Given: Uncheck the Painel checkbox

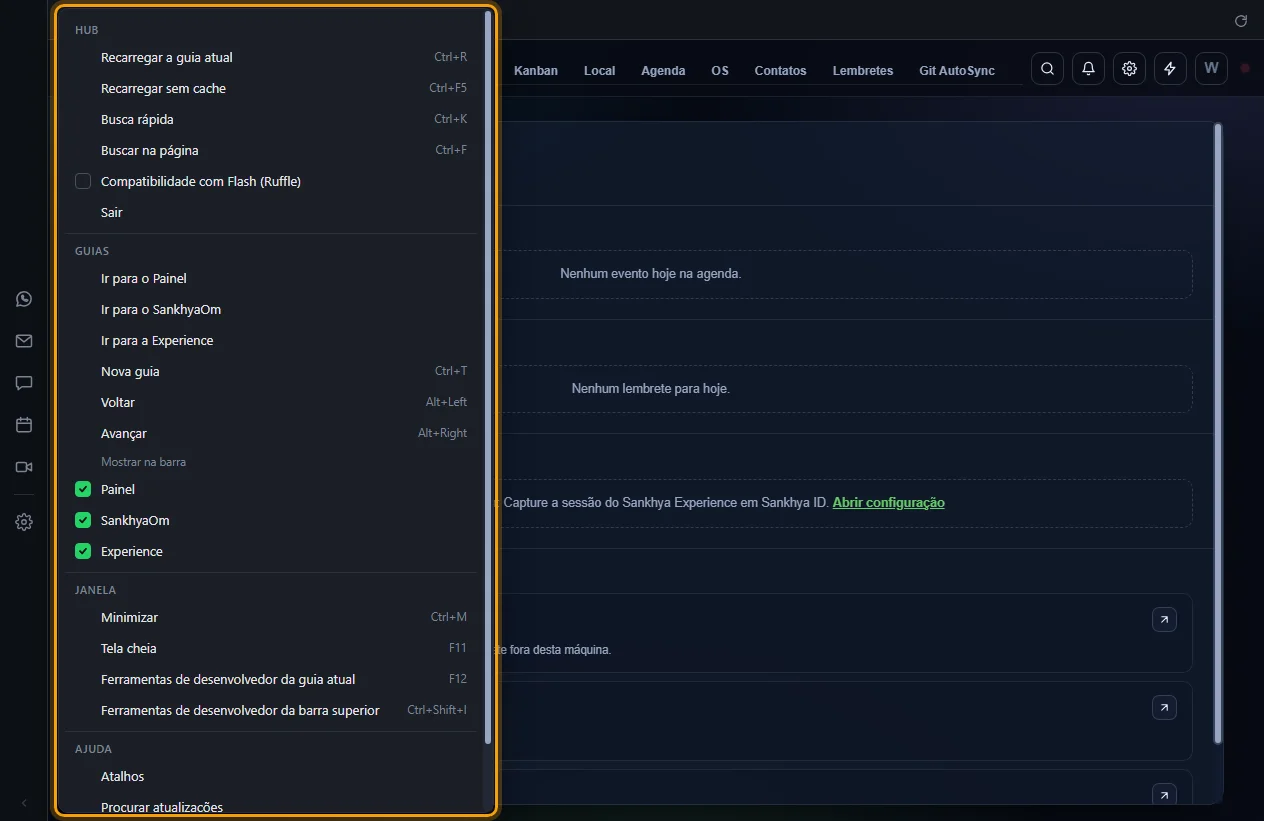Looking at the screenshot, I should 83,489.
